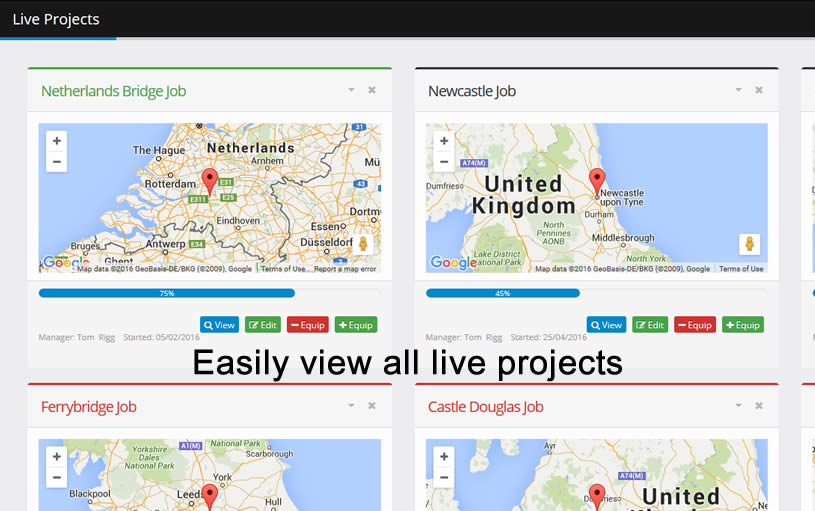815x511 pixels.
Task: Open the Live Projects tab
Action: tap(56, 19)
